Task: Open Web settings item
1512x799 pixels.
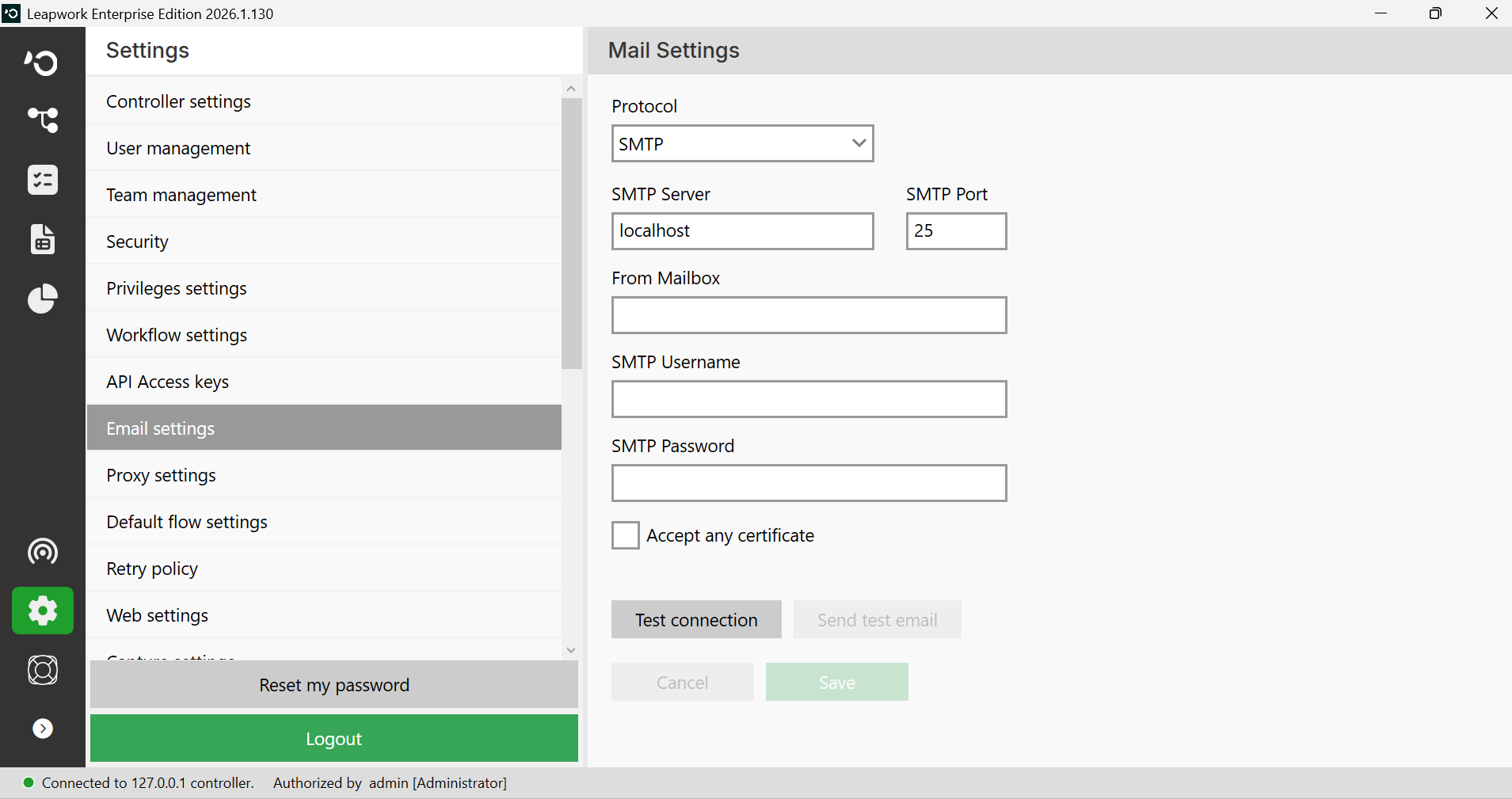Action: point(324,615)
